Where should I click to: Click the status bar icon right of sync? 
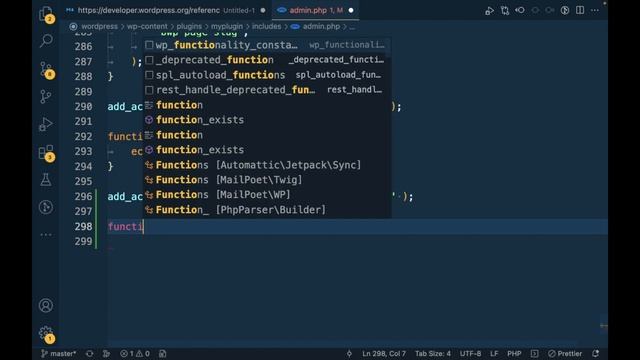click(x=107, y=353)
